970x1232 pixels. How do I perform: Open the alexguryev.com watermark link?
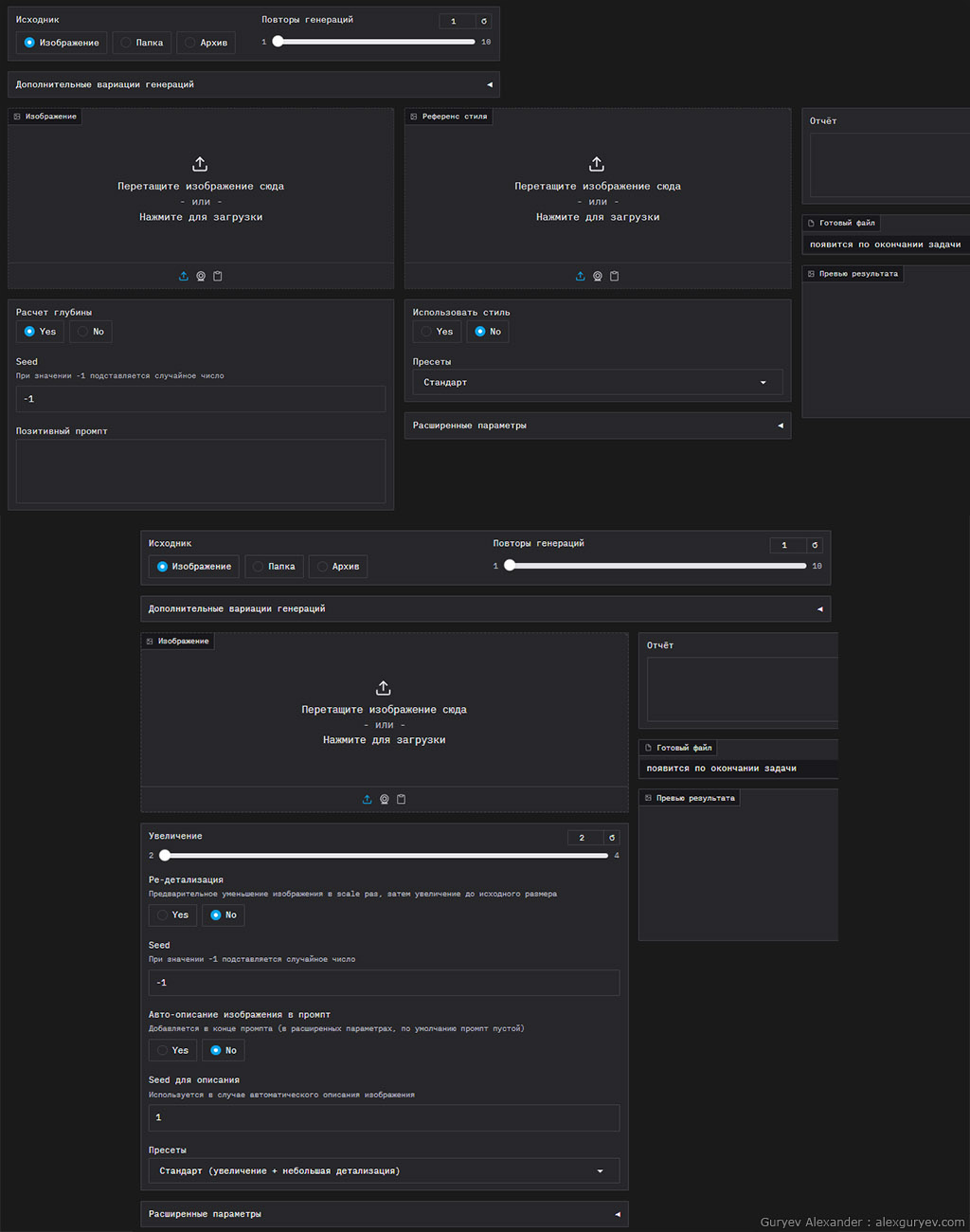tap(919, 1223)
